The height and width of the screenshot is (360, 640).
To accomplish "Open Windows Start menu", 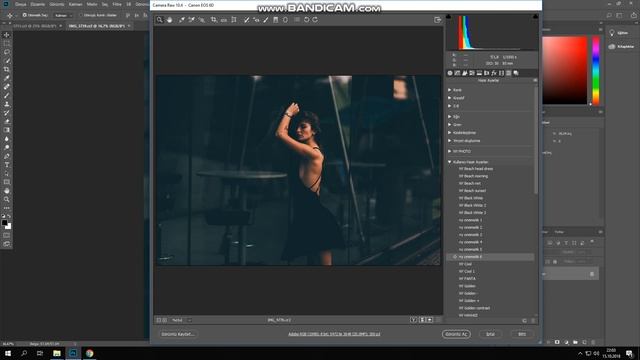I will tap(8, 353).
